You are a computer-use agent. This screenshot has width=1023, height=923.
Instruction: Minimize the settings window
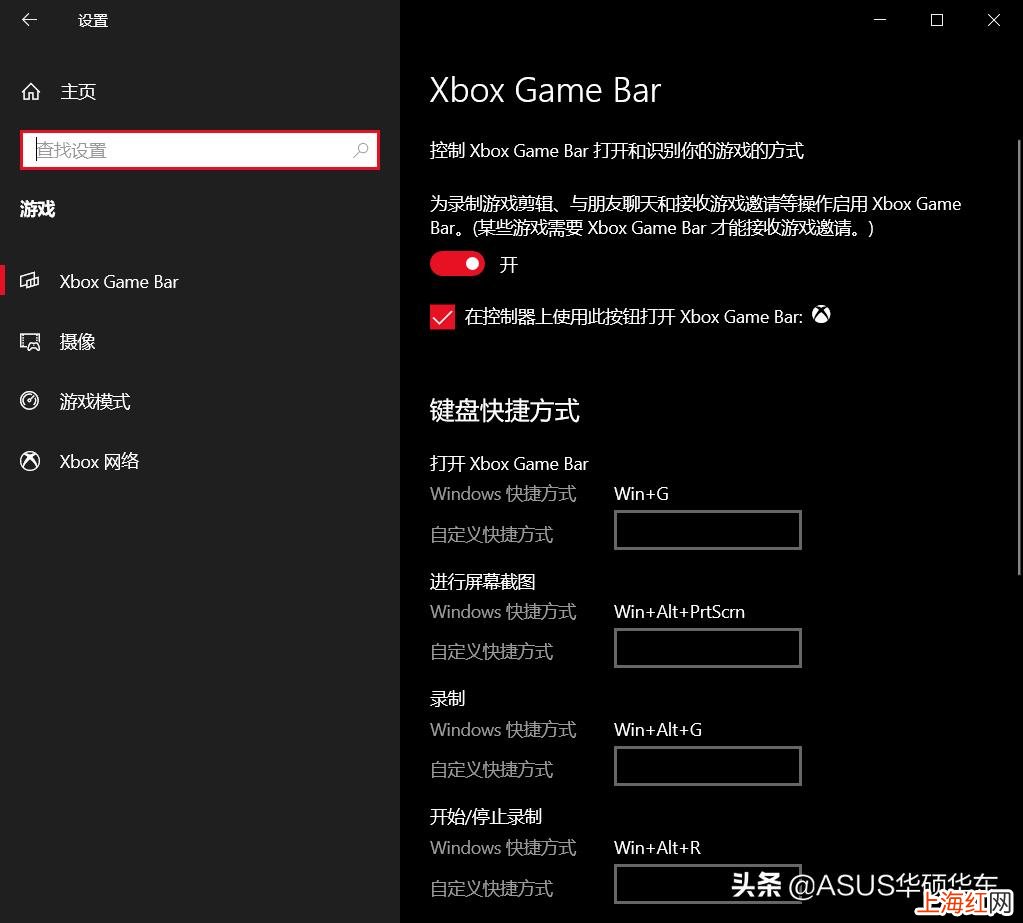[879, 20]
